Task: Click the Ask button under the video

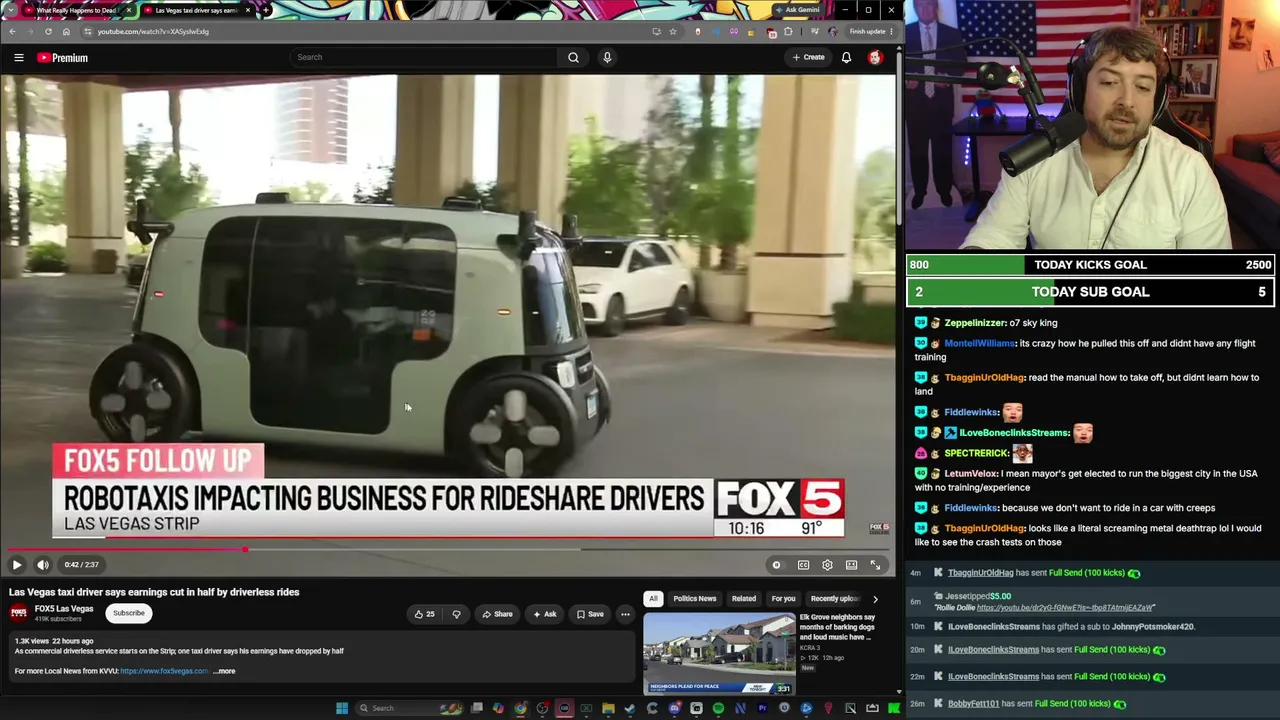Action: pyautogui.click(x=545, y=614)
